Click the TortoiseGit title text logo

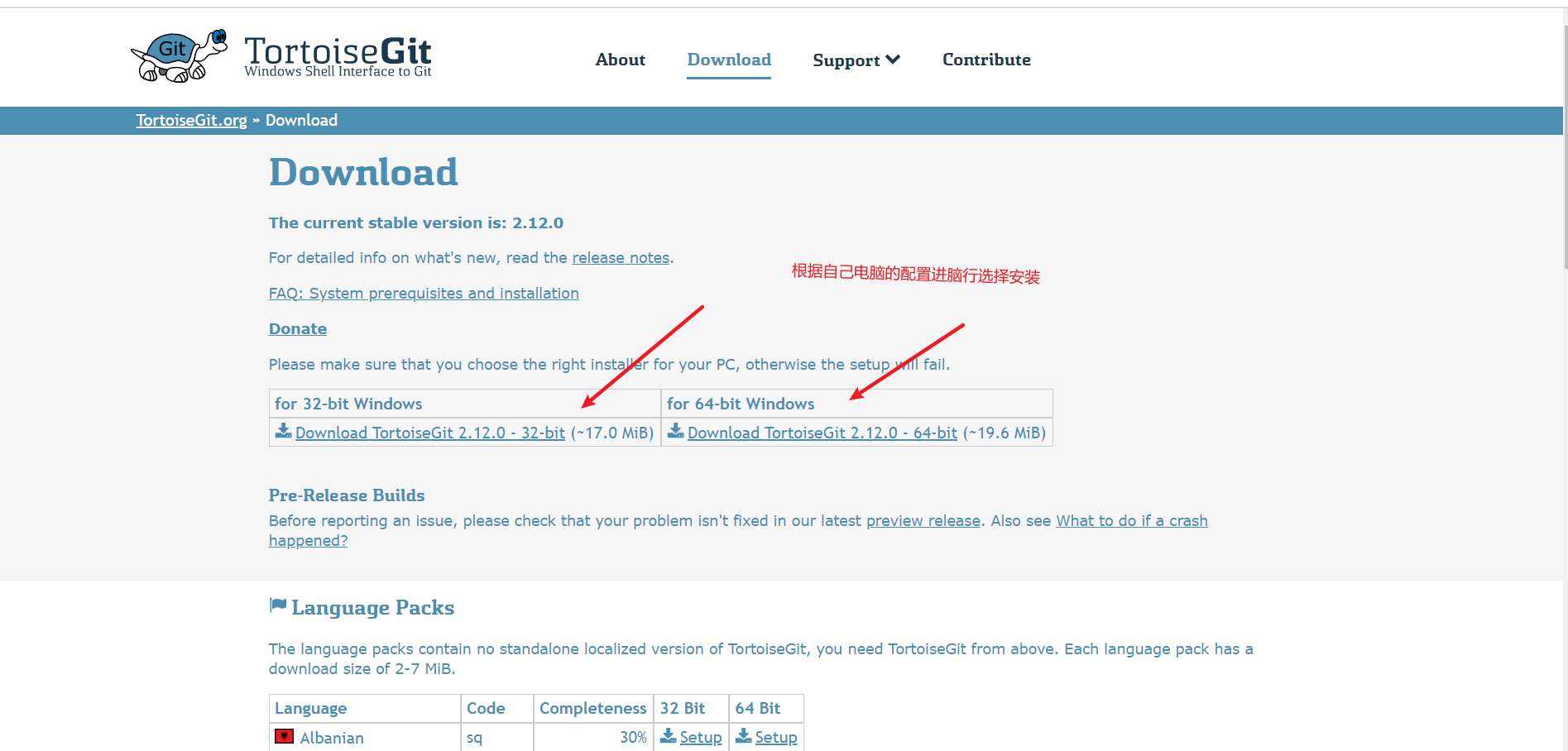pos(338,56)
